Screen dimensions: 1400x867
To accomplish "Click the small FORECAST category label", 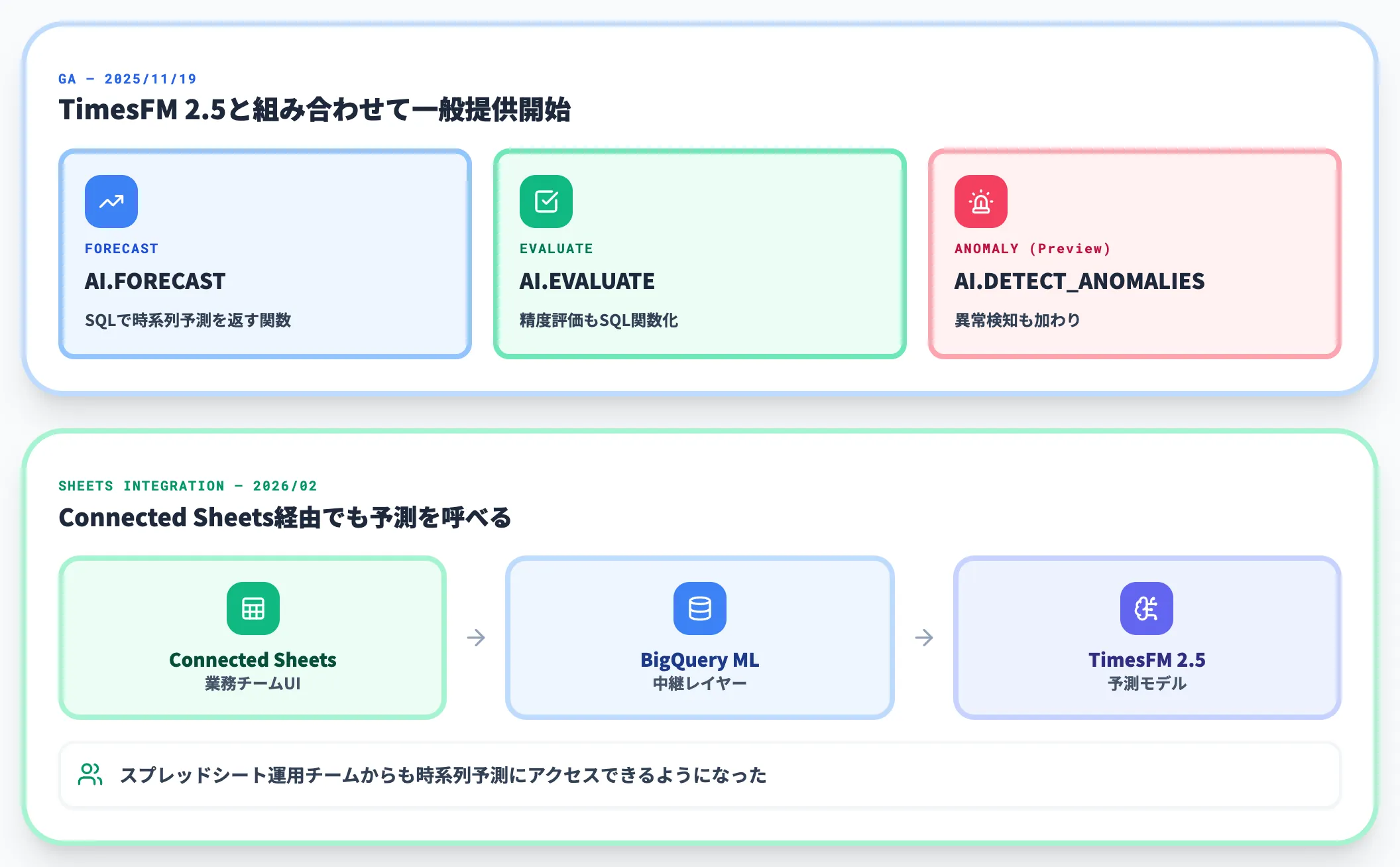I will [121, 249].
